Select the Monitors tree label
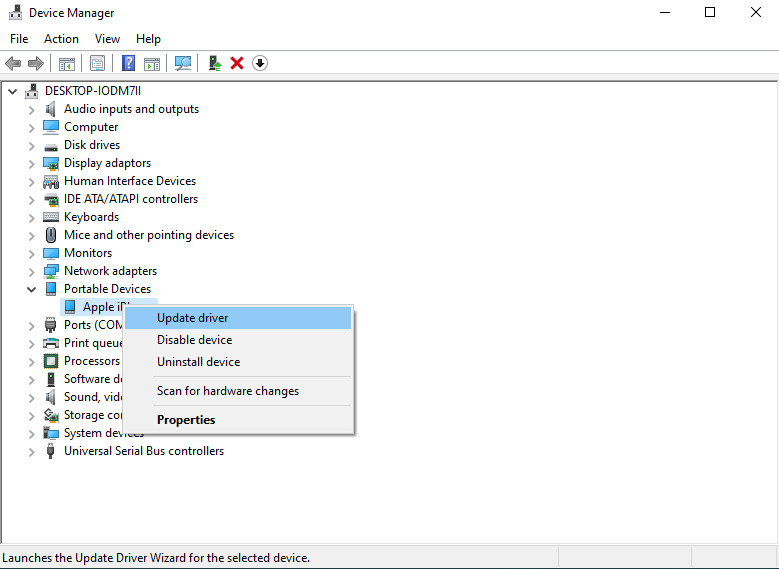Viewport: 779px width, 569px height. 88,253
